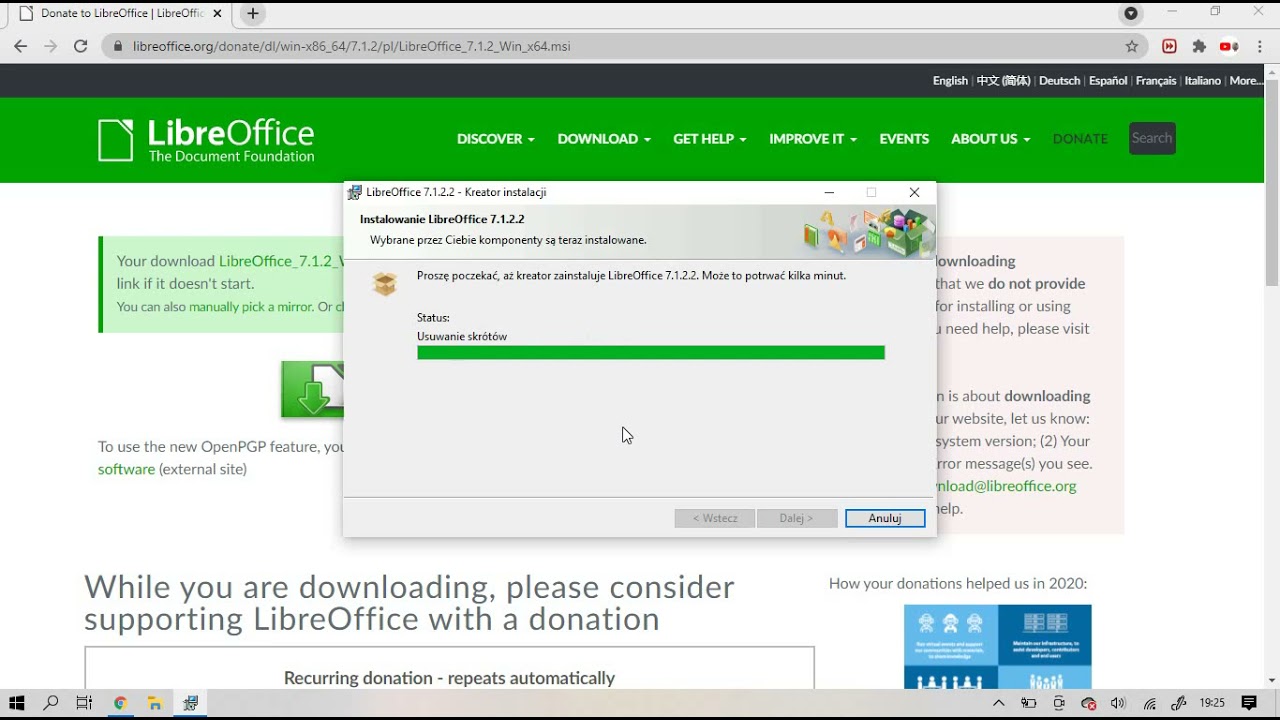Open the volume control in system tray
This screenshot has width=1280, height=720.
[x=1118, y=703]
